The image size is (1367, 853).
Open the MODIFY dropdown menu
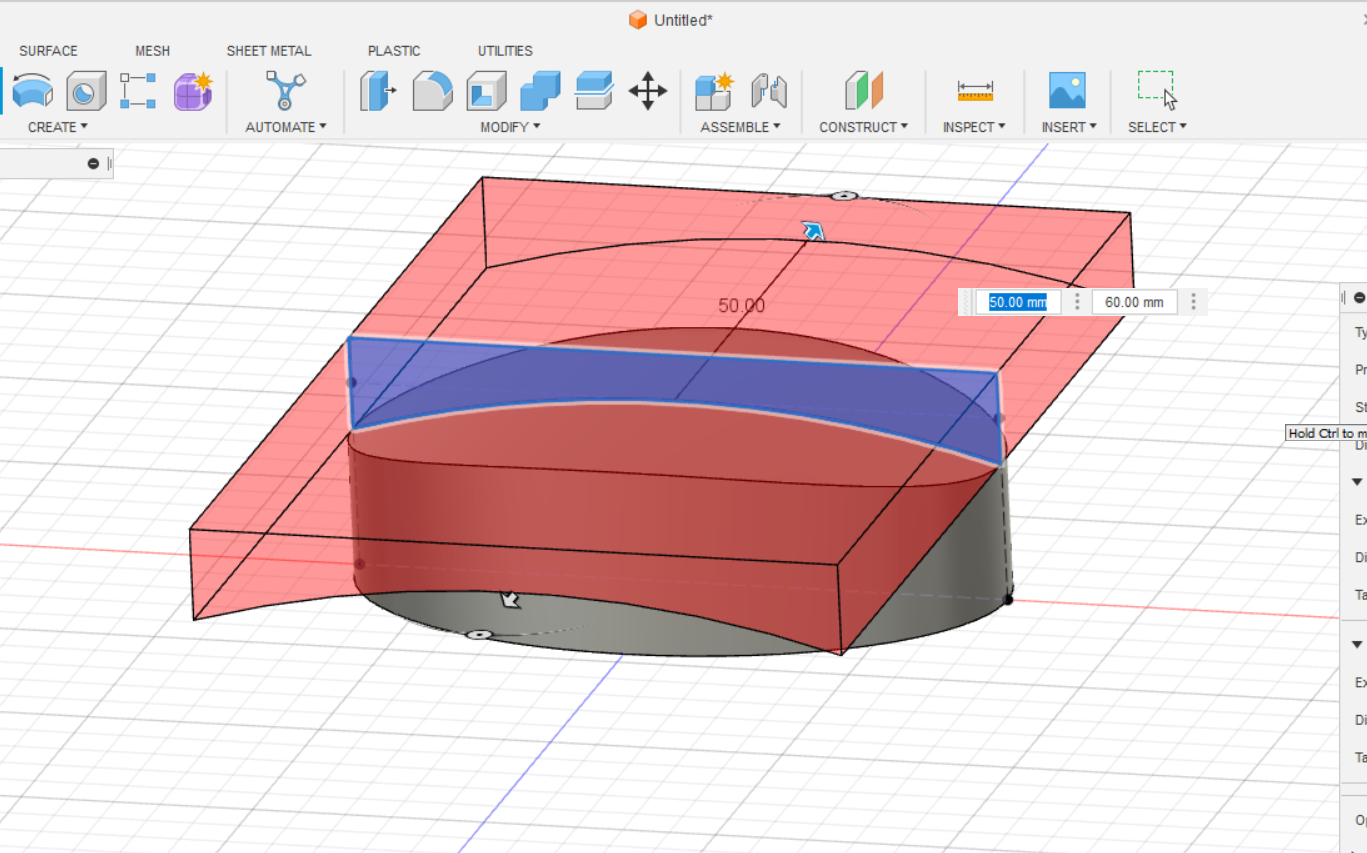point(510,127)
